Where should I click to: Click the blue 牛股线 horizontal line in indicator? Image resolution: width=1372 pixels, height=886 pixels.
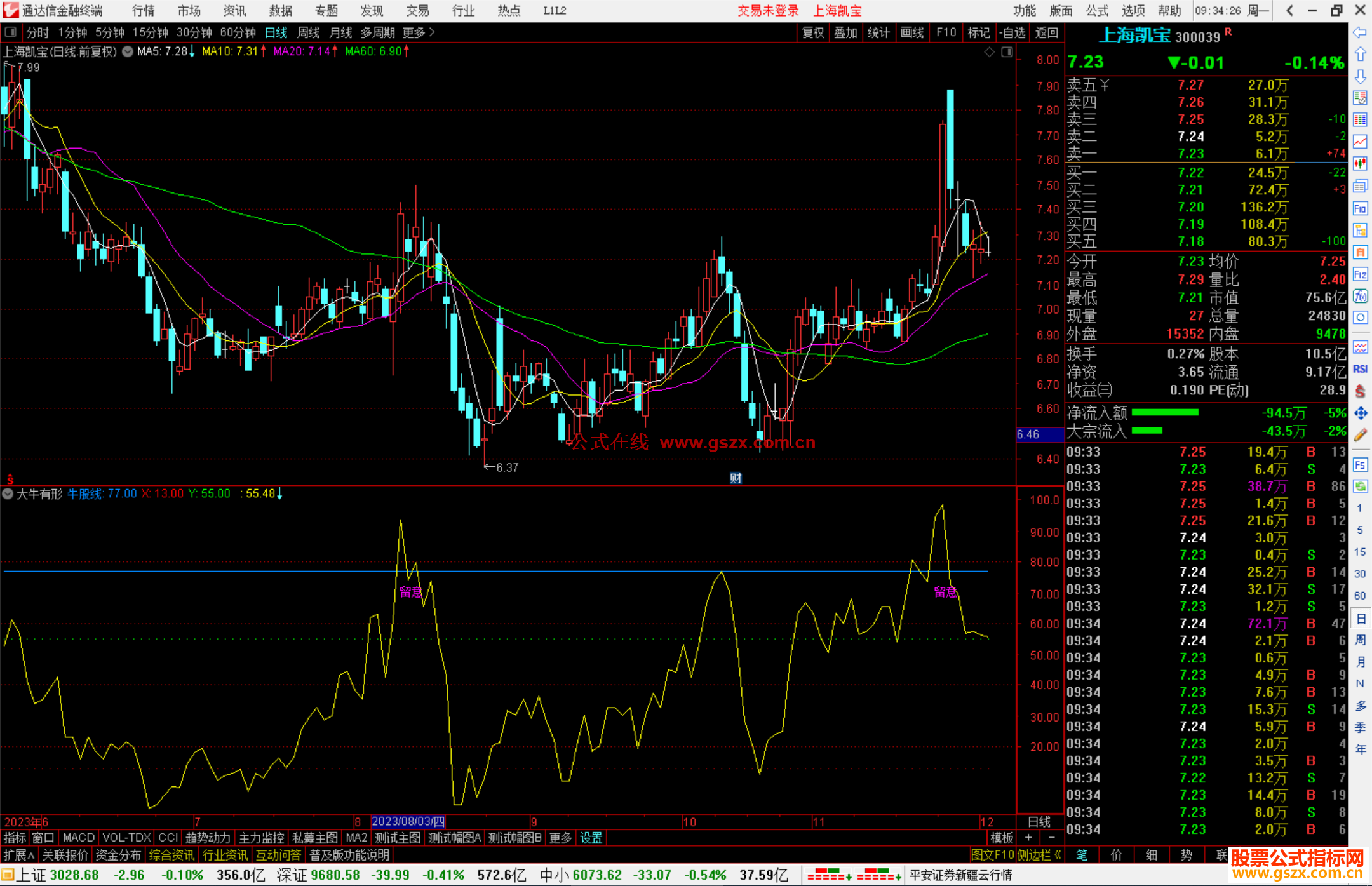[191, 572]
